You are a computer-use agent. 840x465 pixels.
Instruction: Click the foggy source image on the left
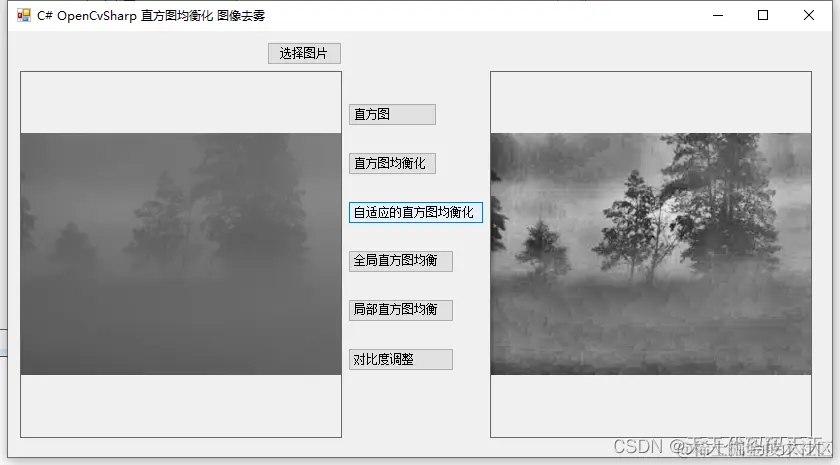point(181,254)
